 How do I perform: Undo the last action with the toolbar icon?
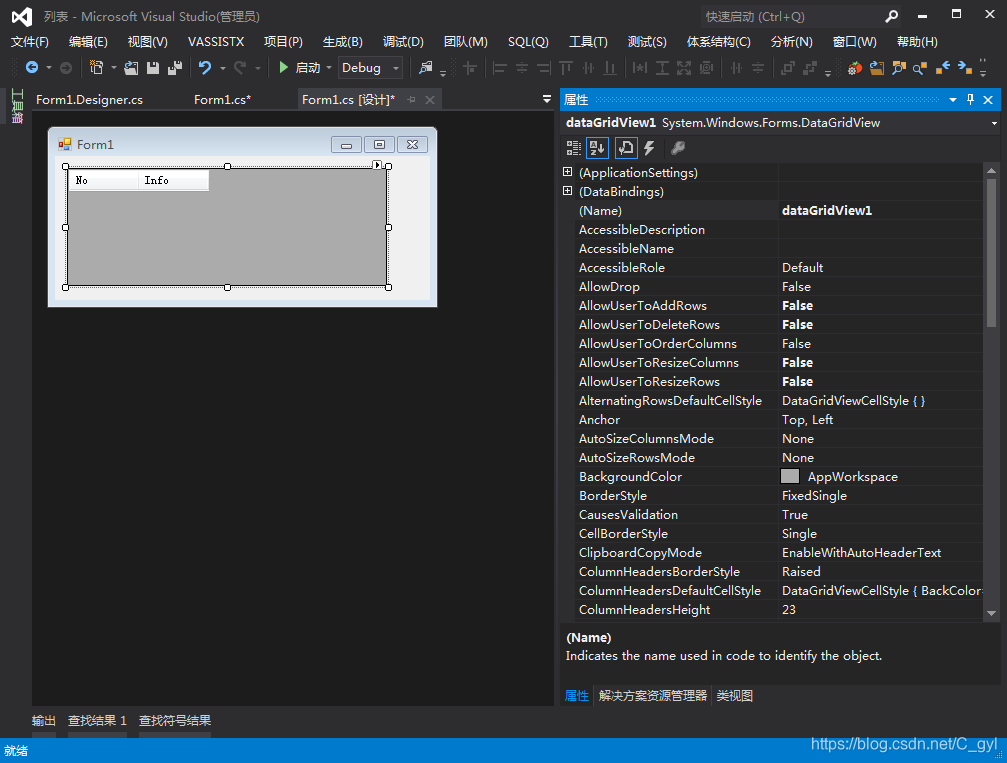tap(205, 67)
